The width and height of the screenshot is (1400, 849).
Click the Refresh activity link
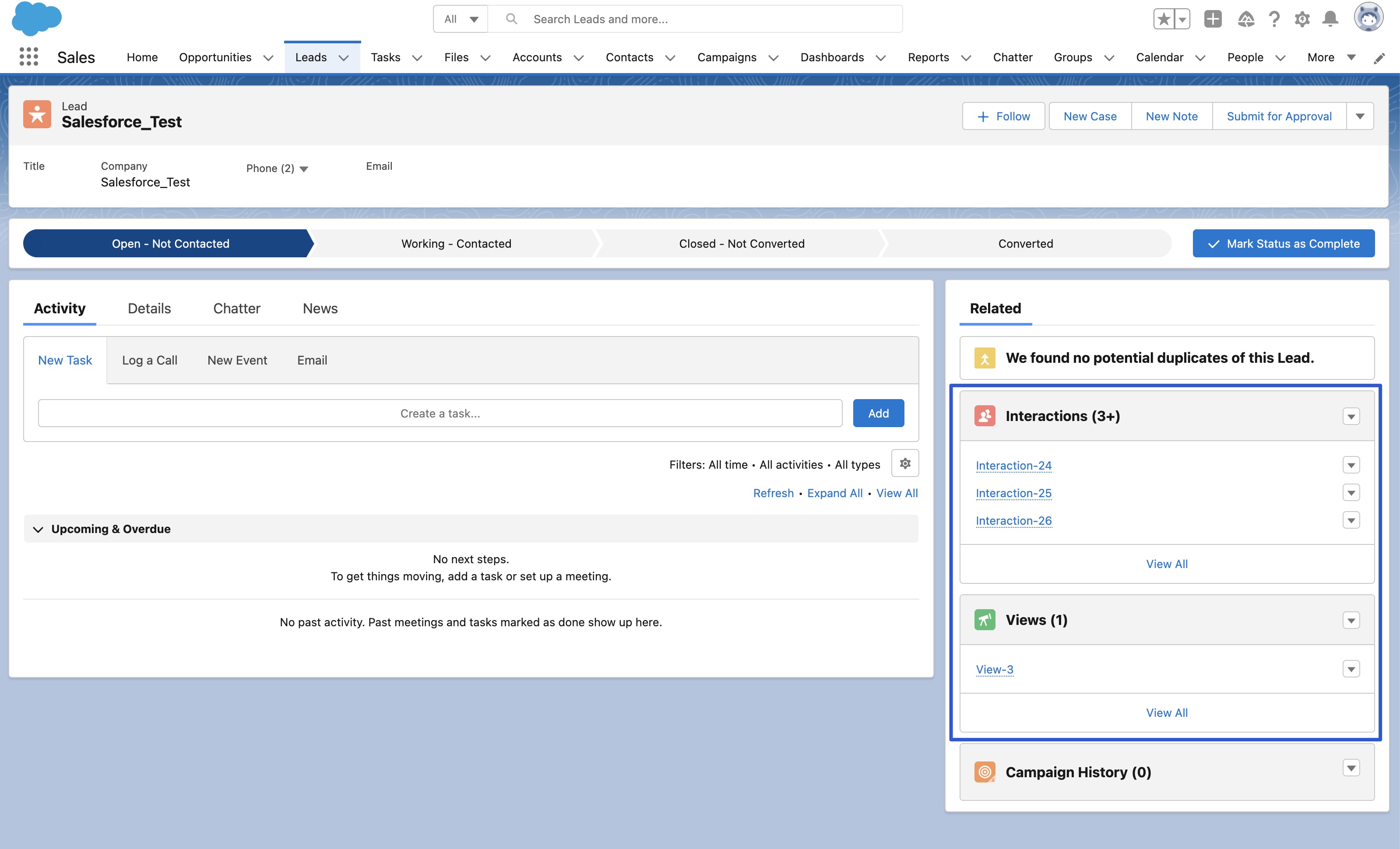773,493
